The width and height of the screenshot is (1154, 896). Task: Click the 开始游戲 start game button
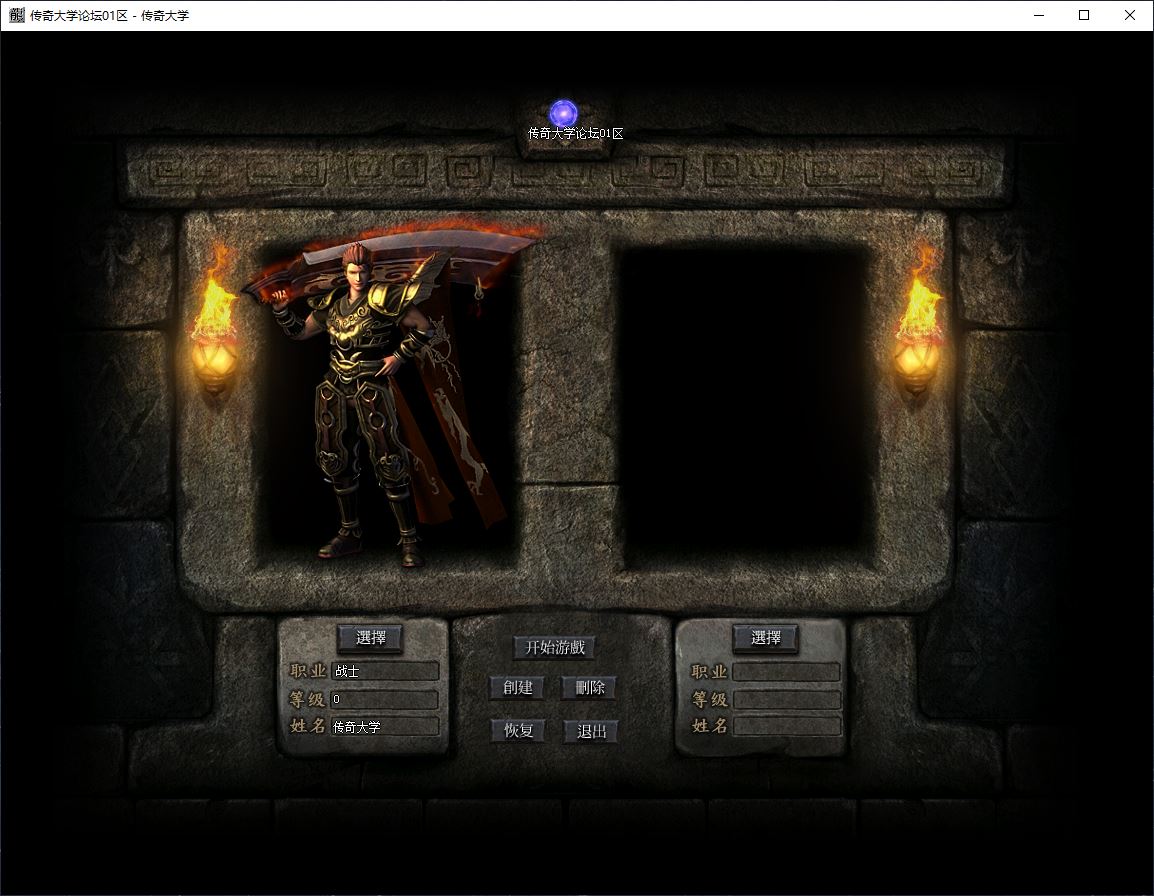(x=555, y=647)
